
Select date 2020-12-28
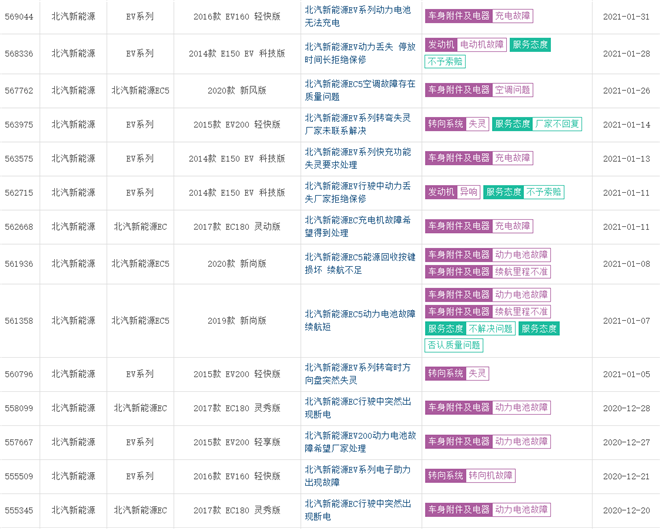click(626, 408)
